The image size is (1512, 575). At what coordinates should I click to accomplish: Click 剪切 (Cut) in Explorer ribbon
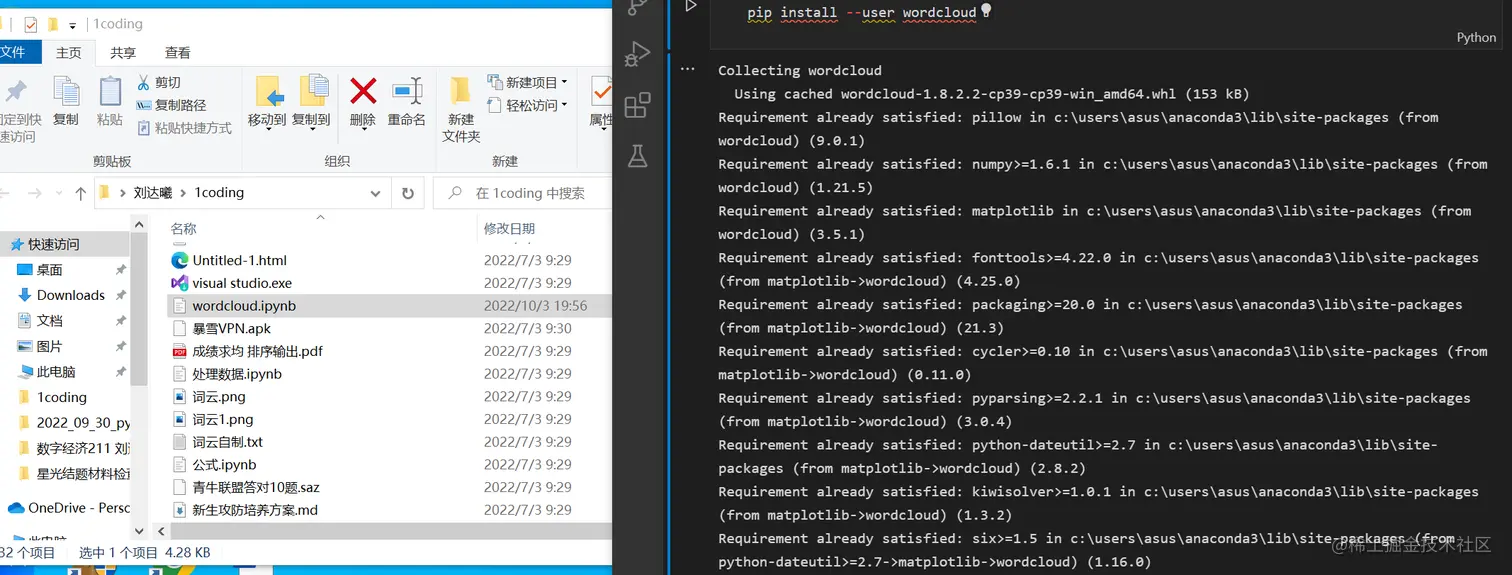pyautogui.click(x=159, y=82)
